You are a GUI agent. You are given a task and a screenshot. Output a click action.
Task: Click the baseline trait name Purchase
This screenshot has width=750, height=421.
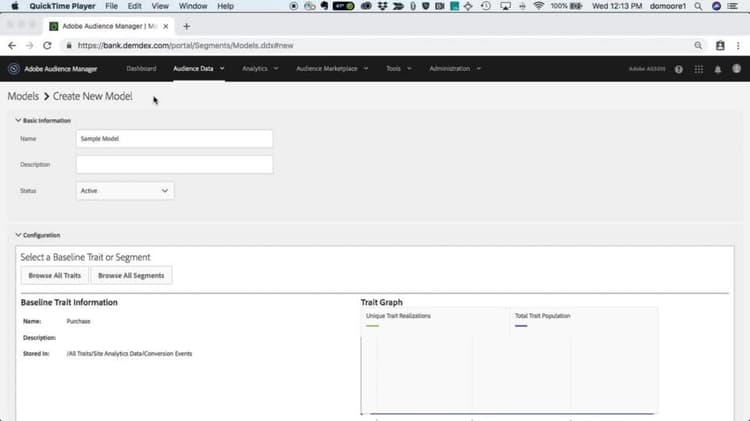[78, 321]
